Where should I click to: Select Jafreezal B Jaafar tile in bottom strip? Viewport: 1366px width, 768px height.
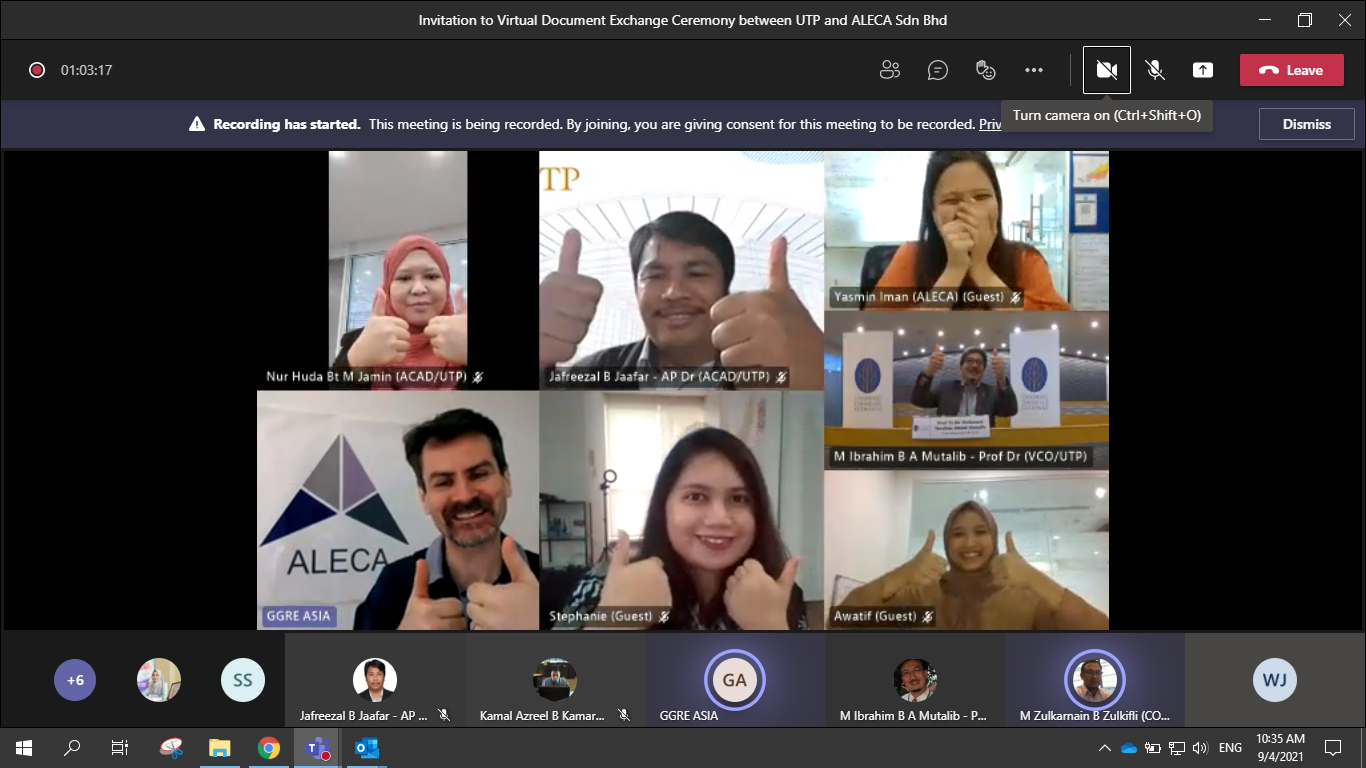[375, 680]
